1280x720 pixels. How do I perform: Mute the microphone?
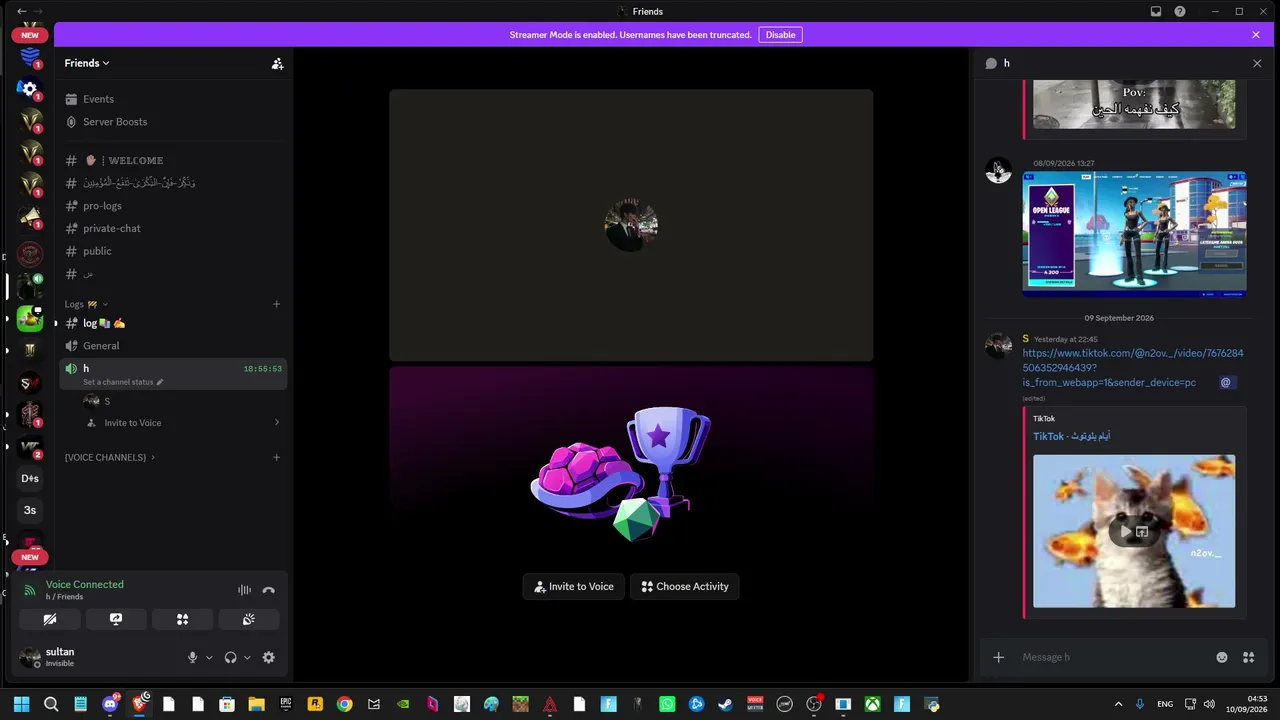pyautogui.click(x=193, y=657)
